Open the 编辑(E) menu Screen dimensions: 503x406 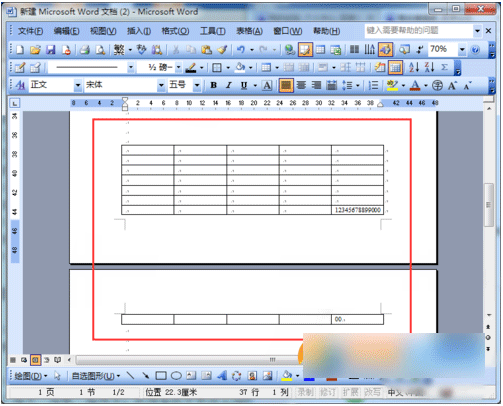(66, 31)
